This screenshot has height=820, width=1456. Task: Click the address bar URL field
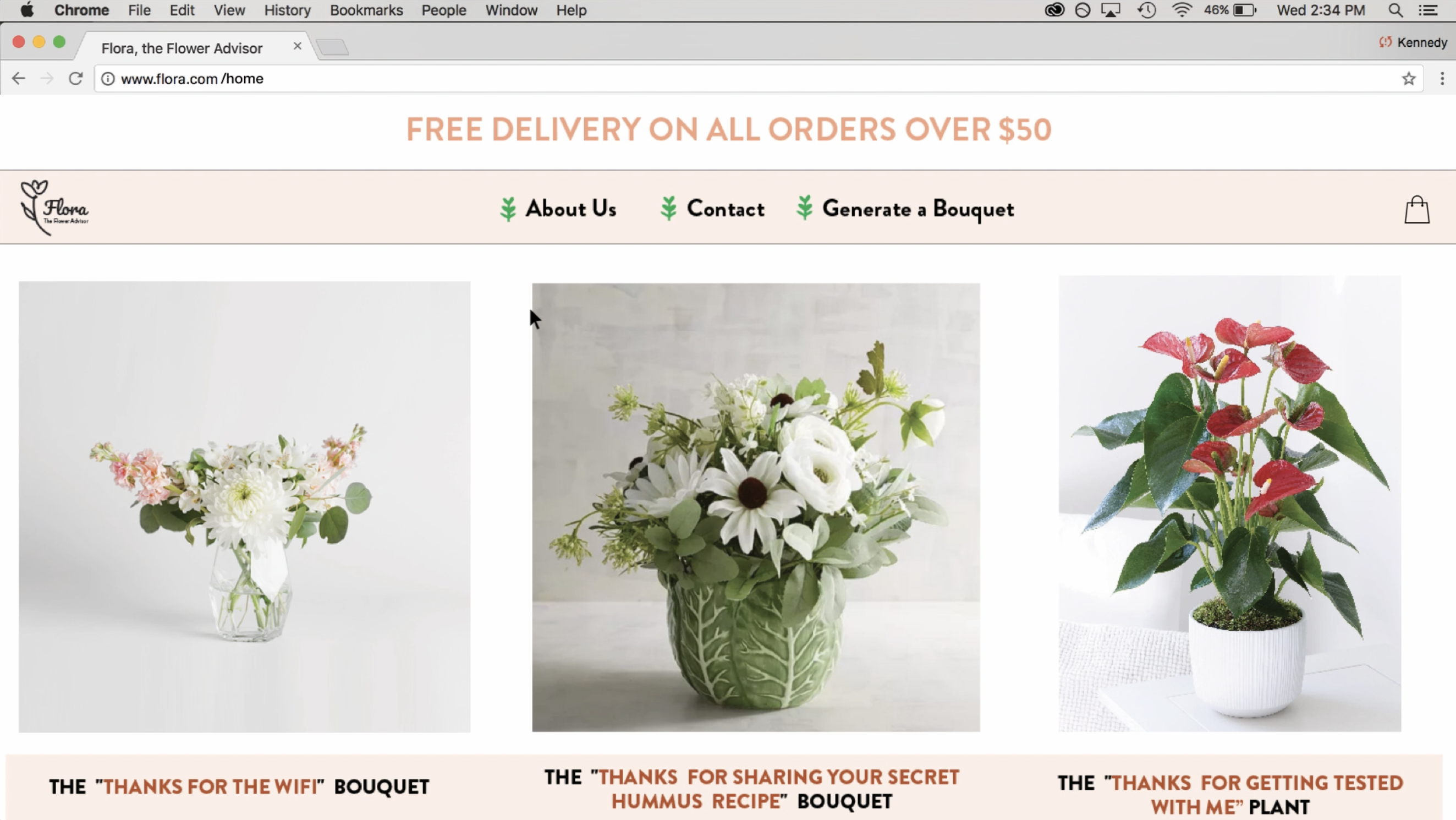(x=757, y=79)
